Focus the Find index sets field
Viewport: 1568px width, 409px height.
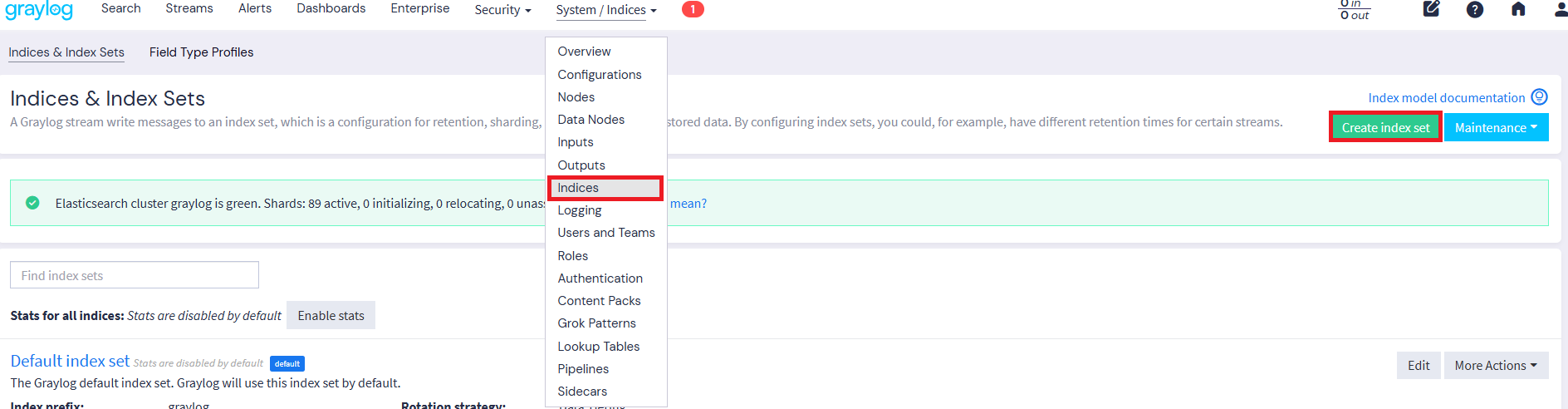point(135,275)
